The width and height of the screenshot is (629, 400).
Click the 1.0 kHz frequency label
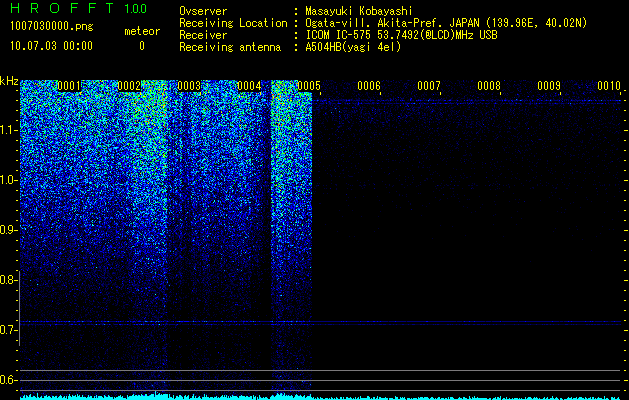pos(8,180)
